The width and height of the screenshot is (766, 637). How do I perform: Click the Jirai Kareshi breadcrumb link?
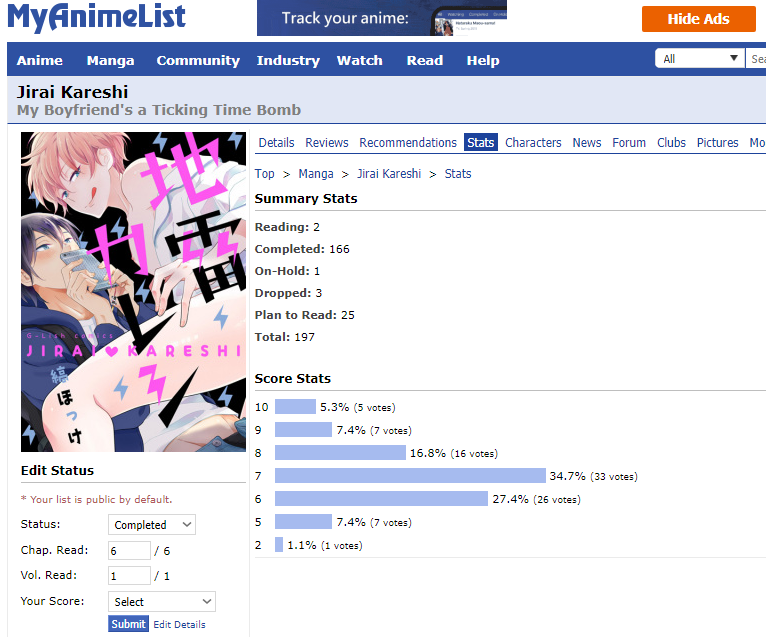(x=389, y=174)
